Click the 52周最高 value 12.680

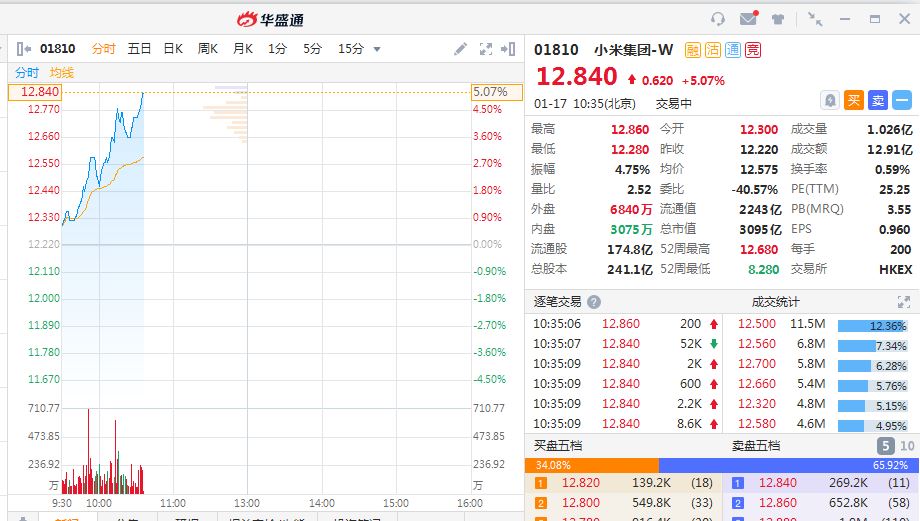tap(759, 249)
